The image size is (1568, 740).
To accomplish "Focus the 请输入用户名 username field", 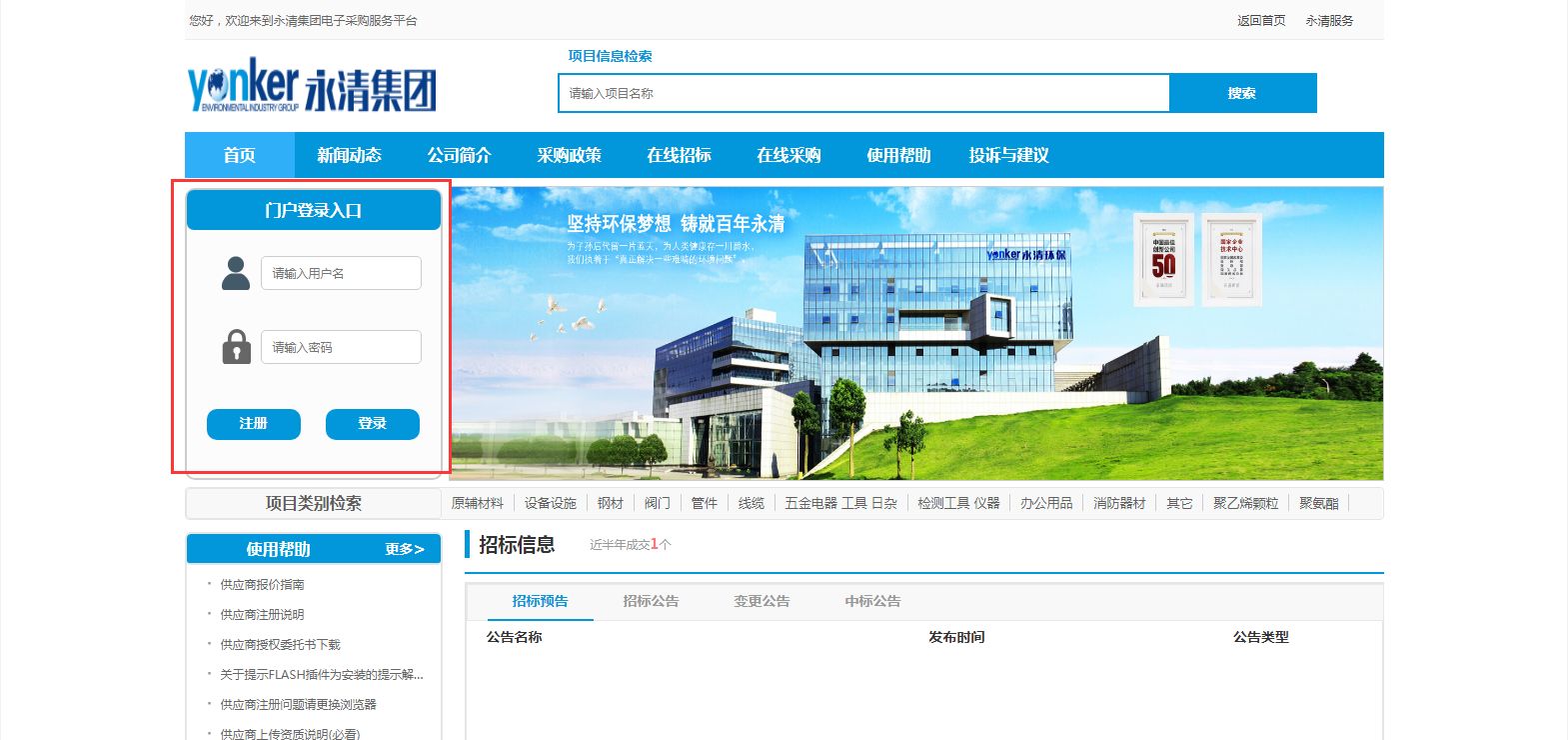I will (x=341, y=273).
